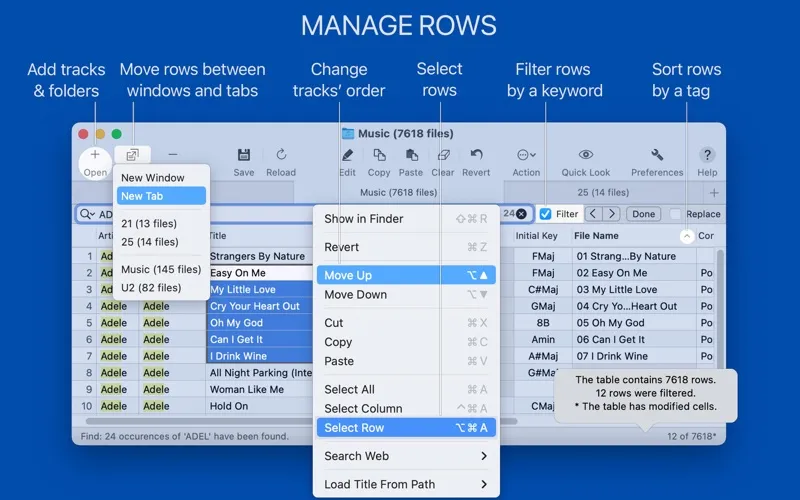
Task: Click the Save floppy disk icon
Action: tap(244, 155)
